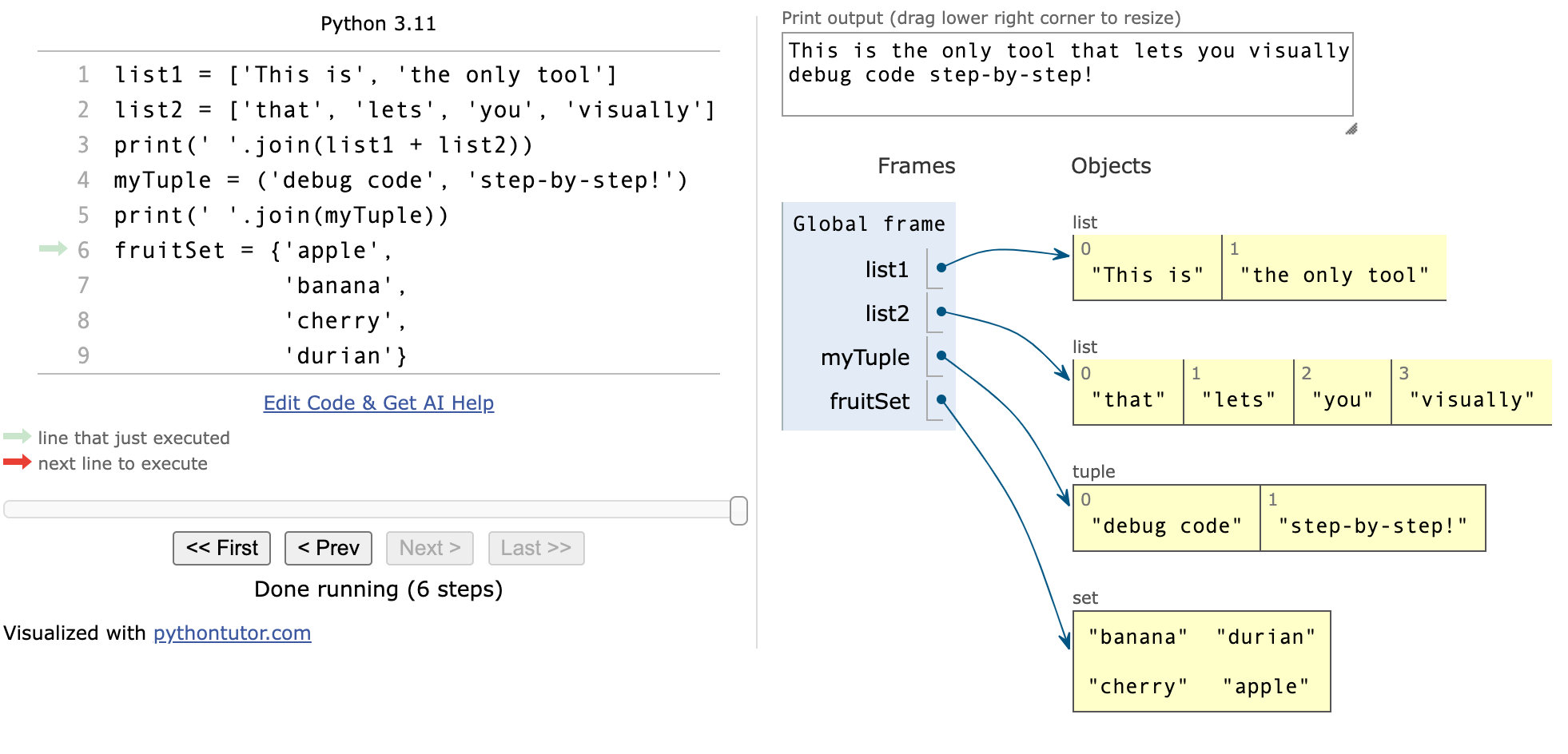The image size is (1568, 754).
Task: Open the 'Edit Code & Get AI Help' link
Action: [379, 403]
